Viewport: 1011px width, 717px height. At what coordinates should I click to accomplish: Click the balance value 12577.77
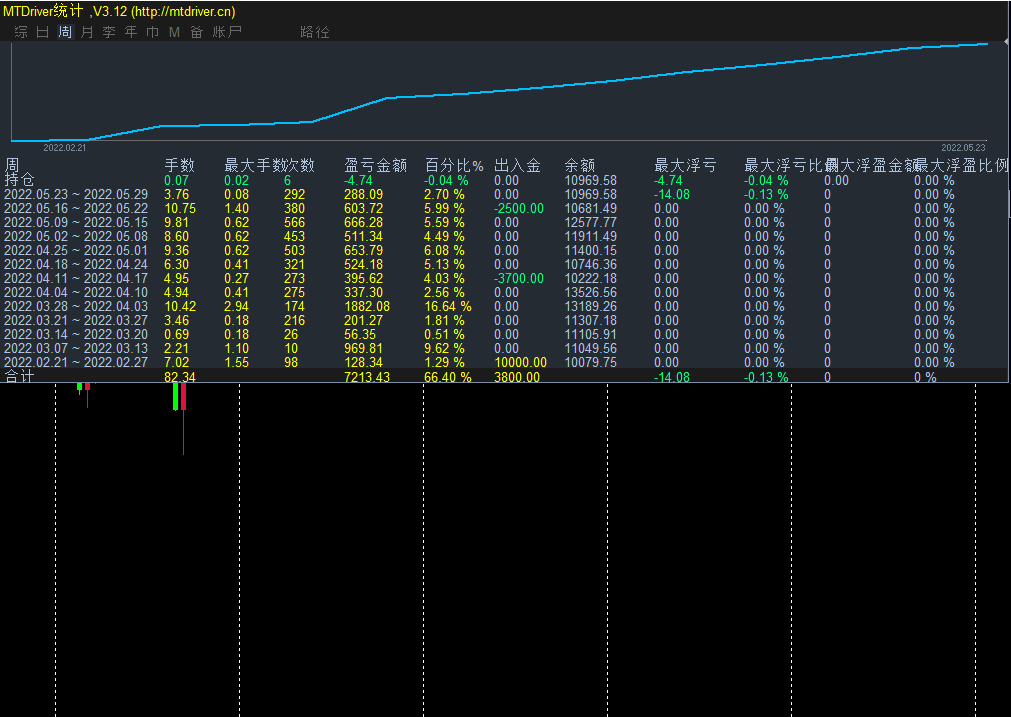(x=591, y=222)
